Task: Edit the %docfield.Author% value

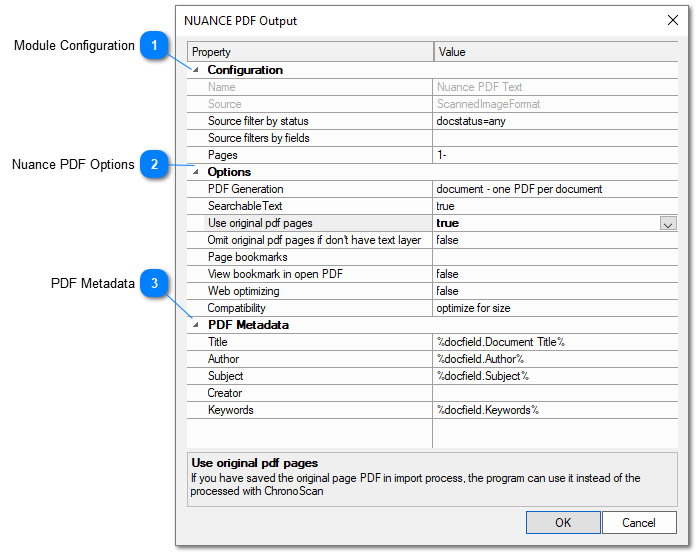Action: 555,359
